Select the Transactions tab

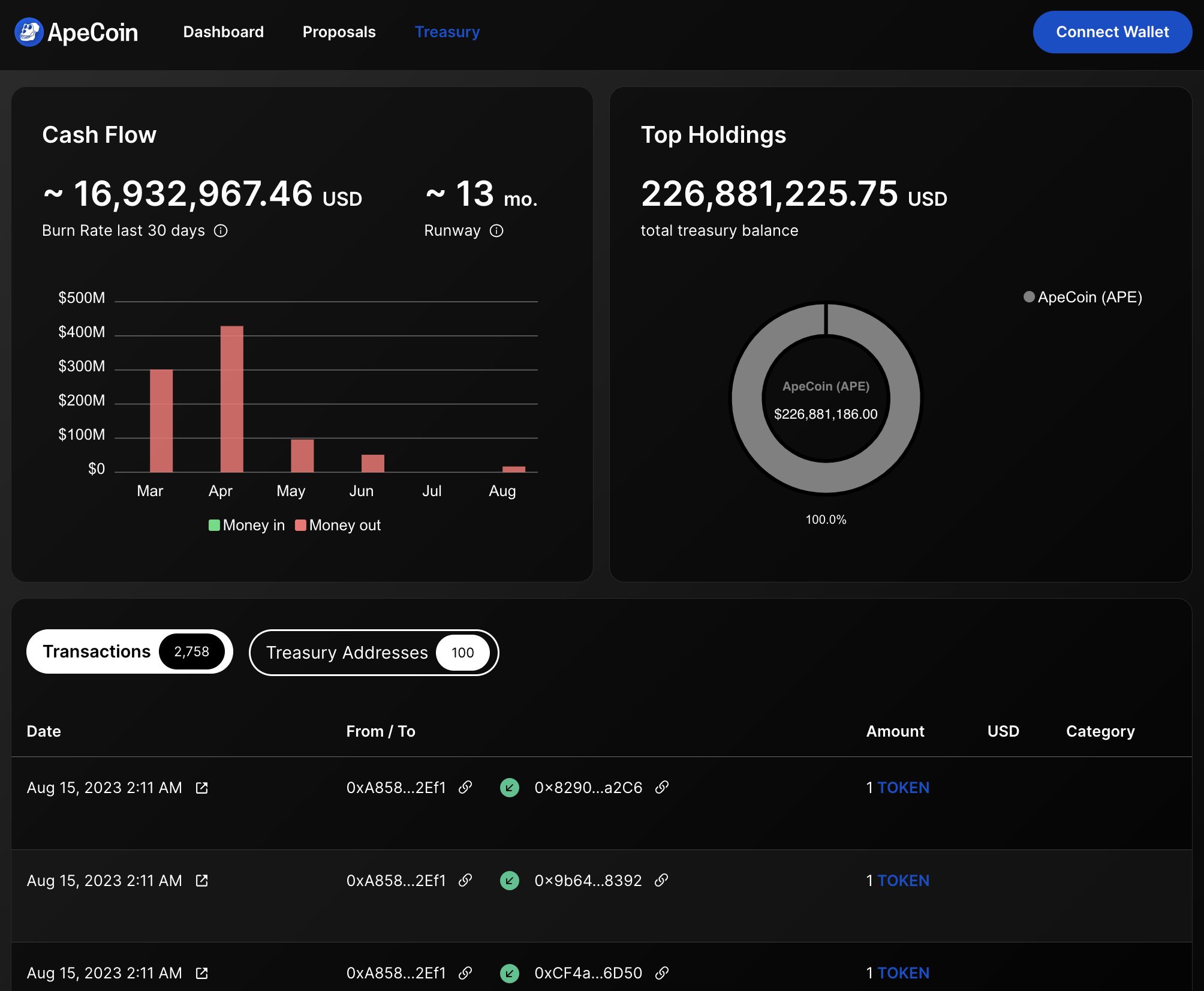coord(129,651)
